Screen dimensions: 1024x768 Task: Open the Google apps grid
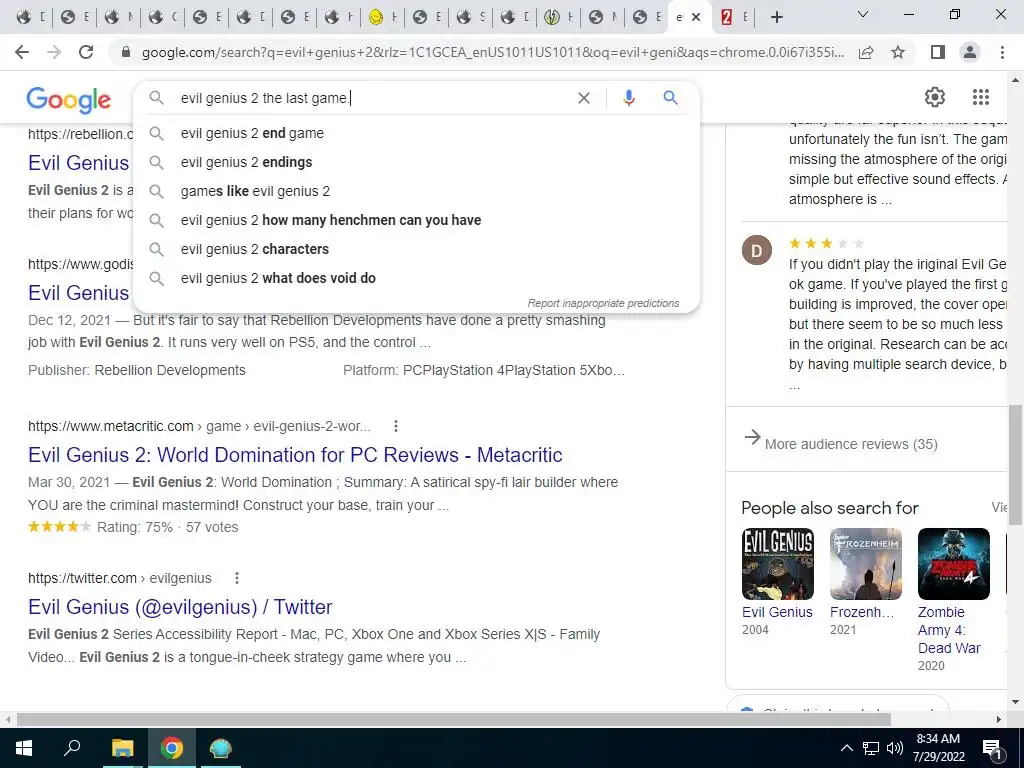pyautogui.click(x=980, y=97)
